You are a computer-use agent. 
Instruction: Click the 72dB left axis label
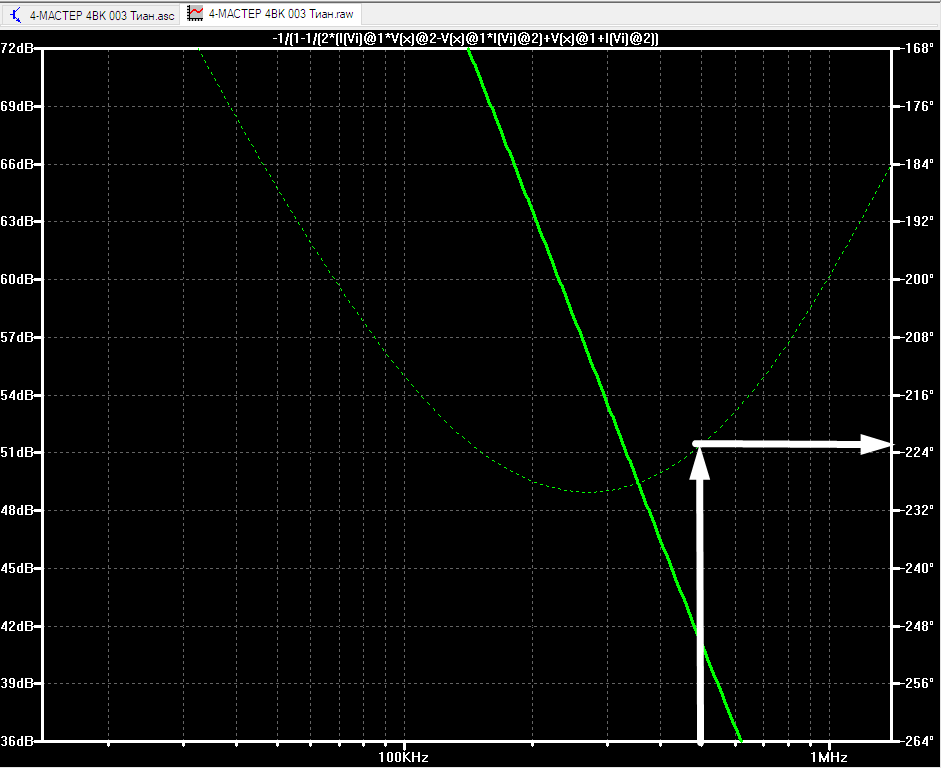(x=17, y=49)
